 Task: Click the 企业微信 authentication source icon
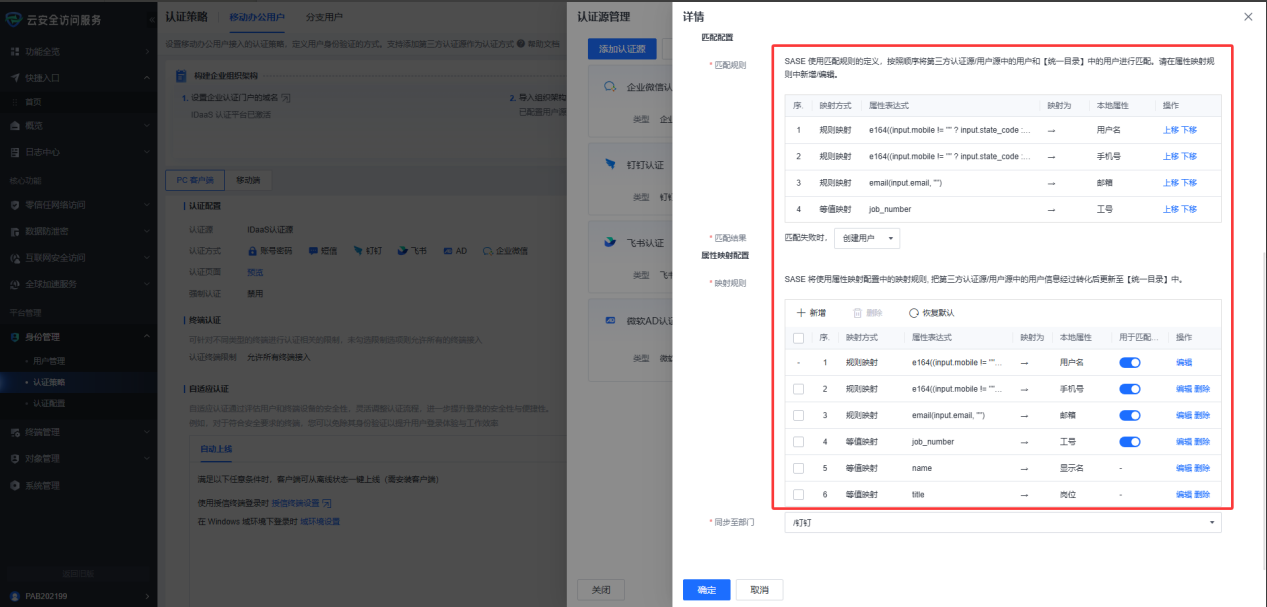[609, 87]
